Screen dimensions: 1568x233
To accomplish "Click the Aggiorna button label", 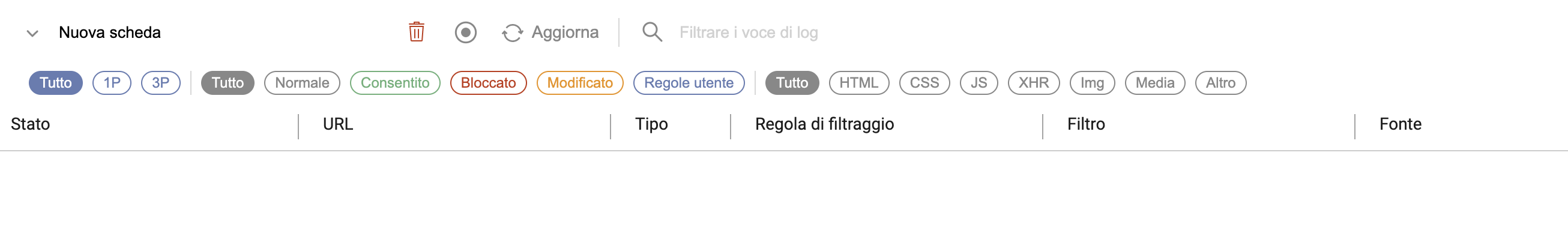I will point(565,32).
